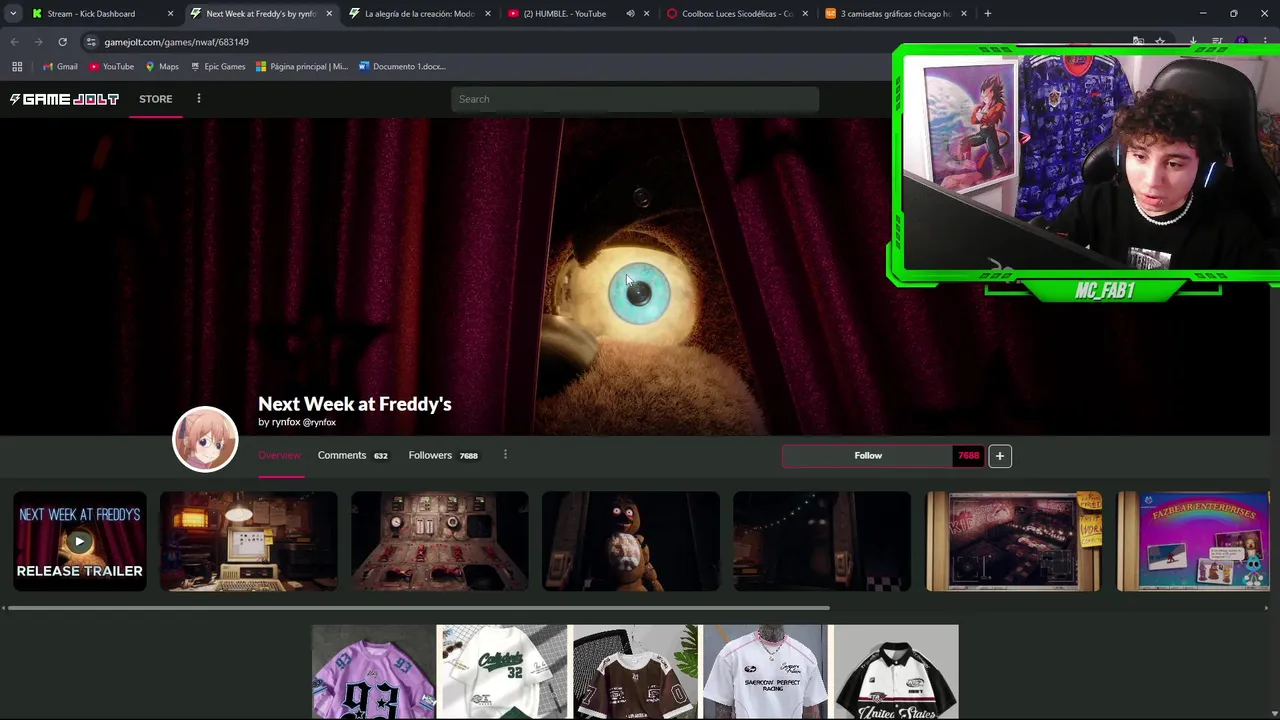Viewport: 1280px width, 720px height.
Task: Play the Release Trailer video thumbnail
Action: coord(80,541)
